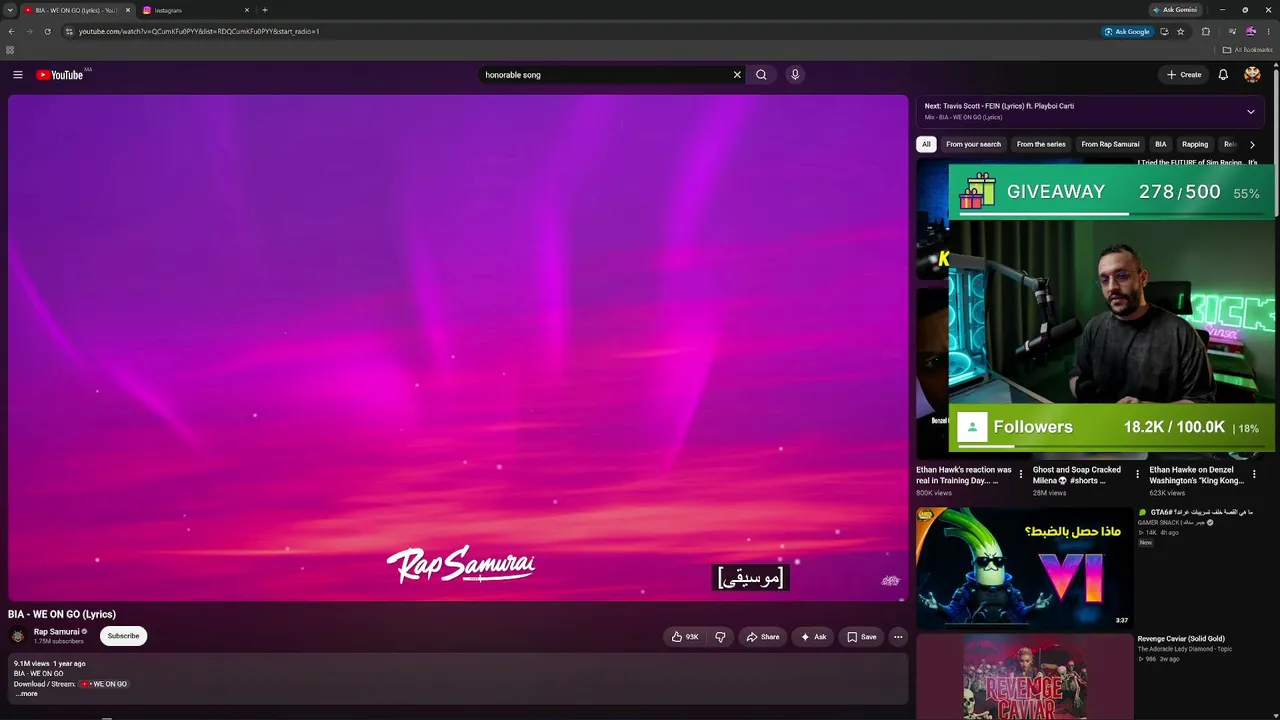Select the Rapping filter chip
Image resolution: width=1280 pixels, height=720 pixels.
(1195, 144)
